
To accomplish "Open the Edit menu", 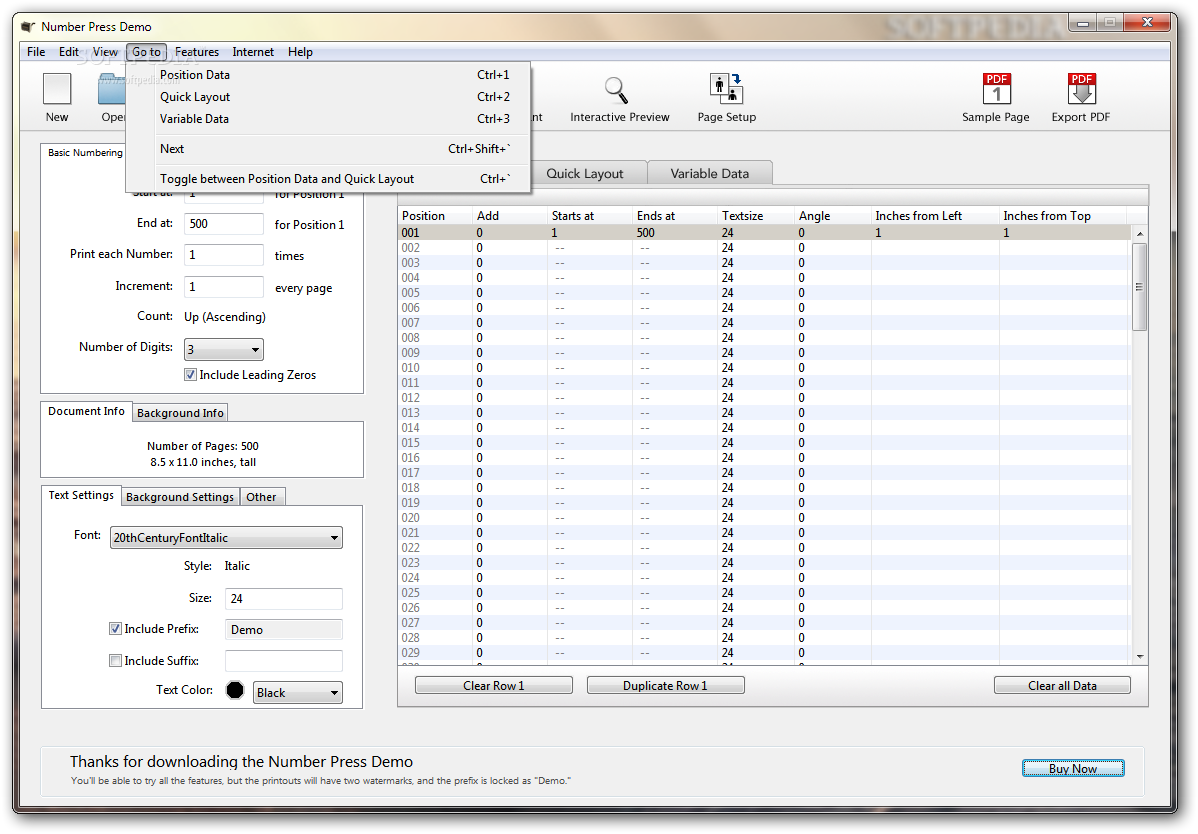I will click(69, 52).
